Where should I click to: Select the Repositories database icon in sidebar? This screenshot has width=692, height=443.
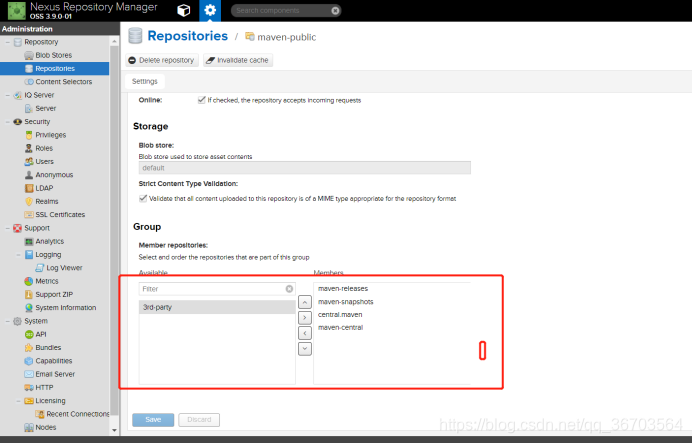pyautogui.click(x=29, y=68)
